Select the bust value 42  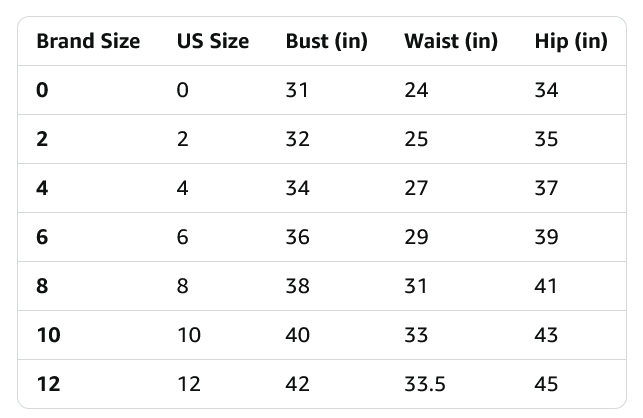point(298,384)
